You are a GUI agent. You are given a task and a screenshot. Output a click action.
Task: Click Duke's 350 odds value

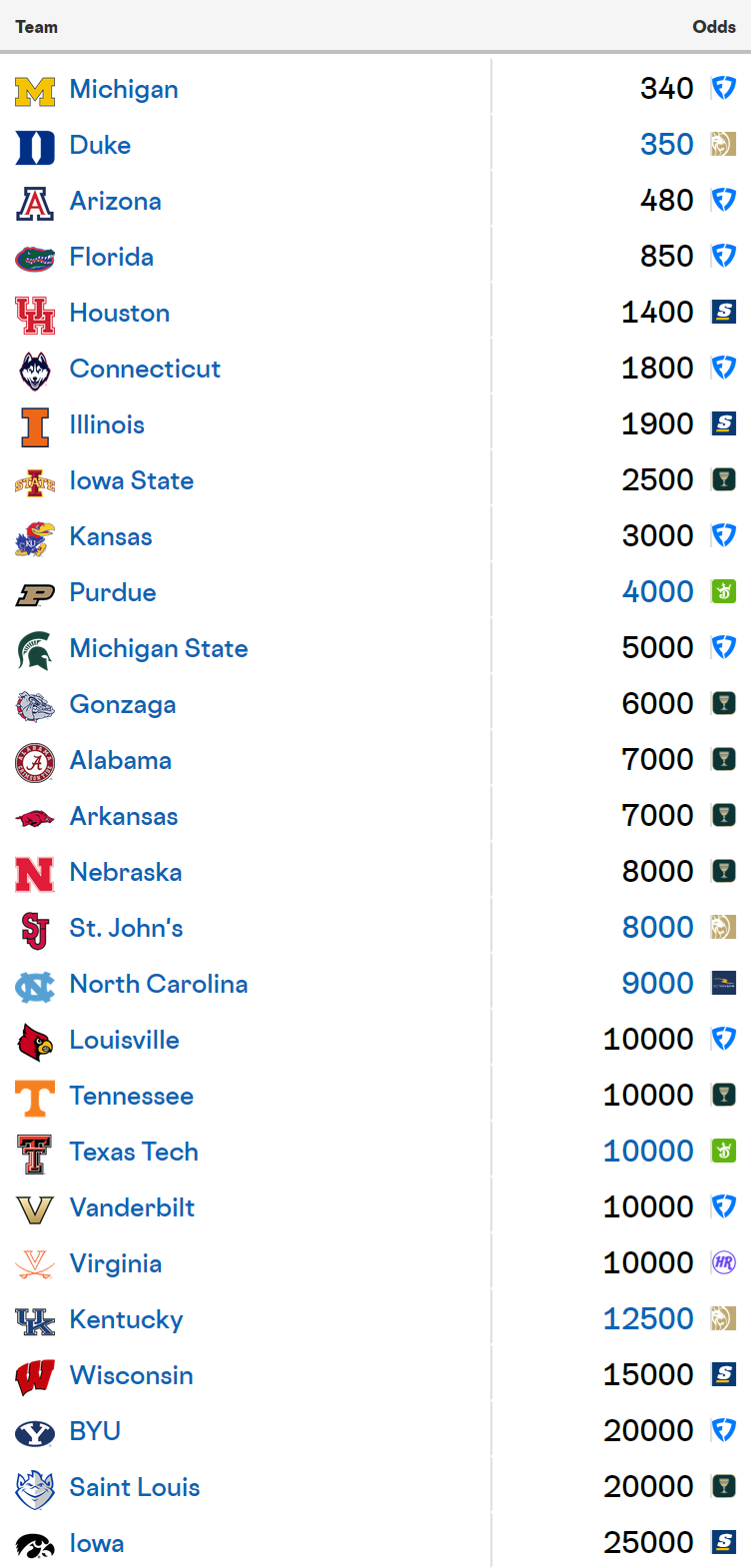pos(667,145)
